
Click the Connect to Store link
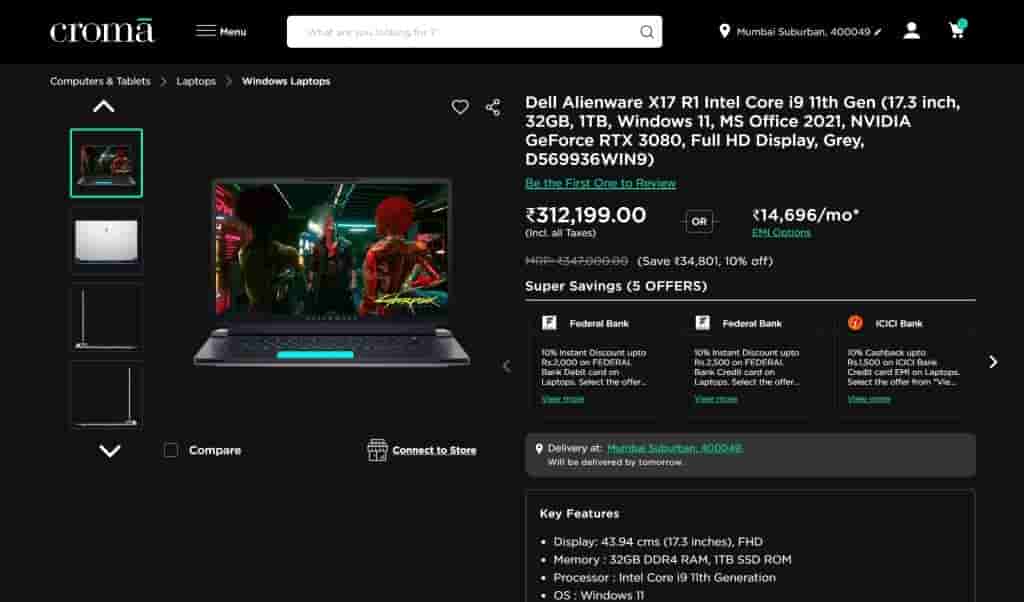434,451
